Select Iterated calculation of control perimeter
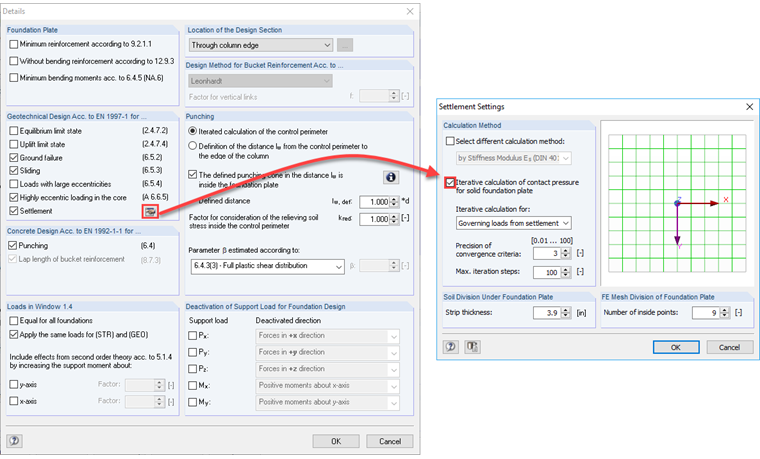 (x=192, y=131)
